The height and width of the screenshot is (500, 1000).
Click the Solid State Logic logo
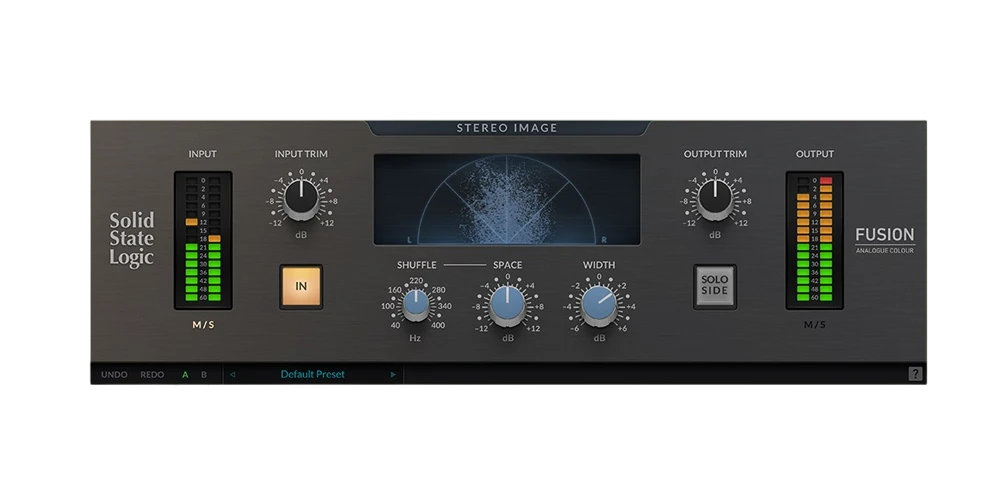point(131,239)
